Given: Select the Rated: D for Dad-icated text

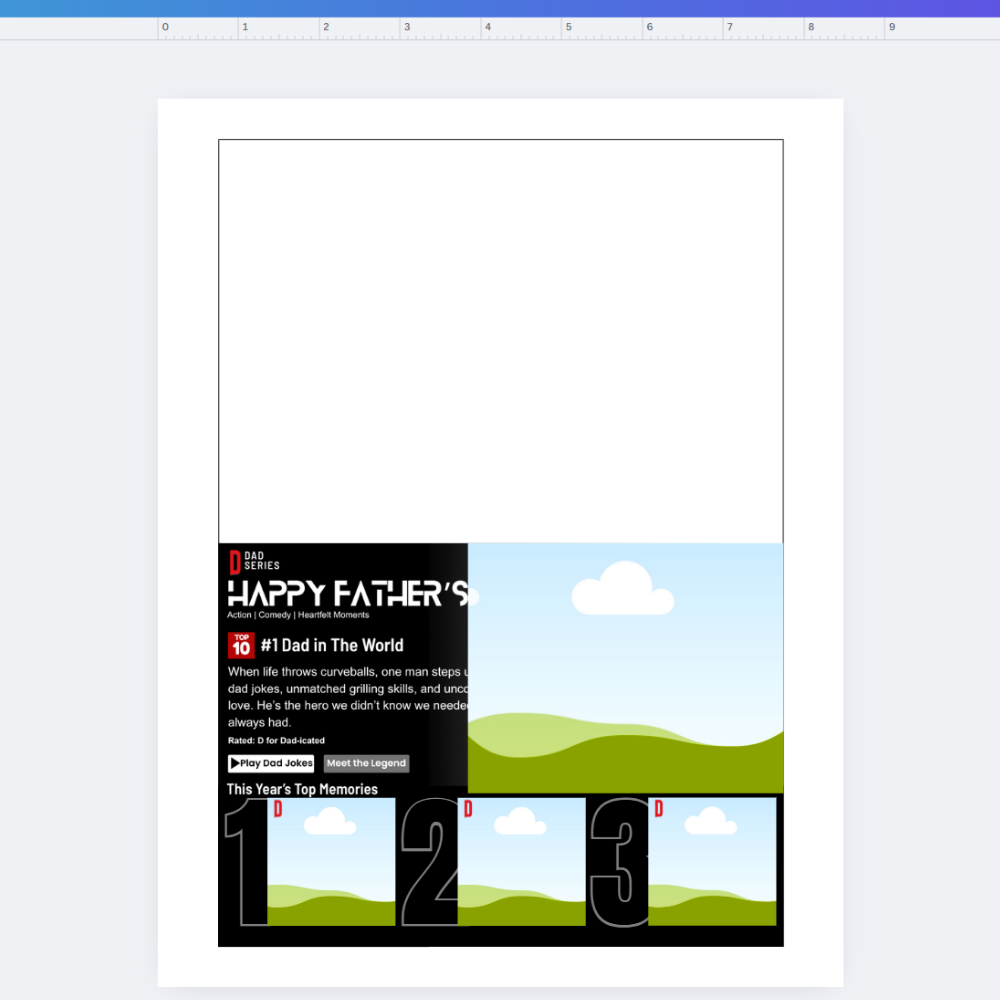Looking at the screenshot, I should click(276, 740).
